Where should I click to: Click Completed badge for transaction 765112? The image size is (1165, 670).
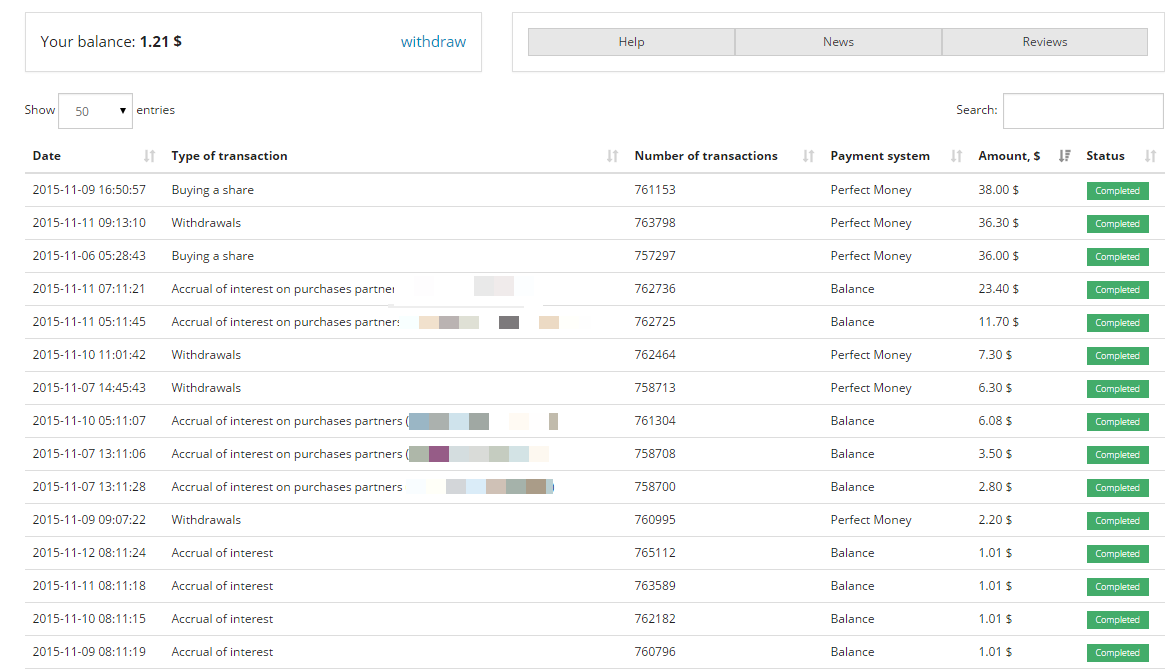[1117, 554]
